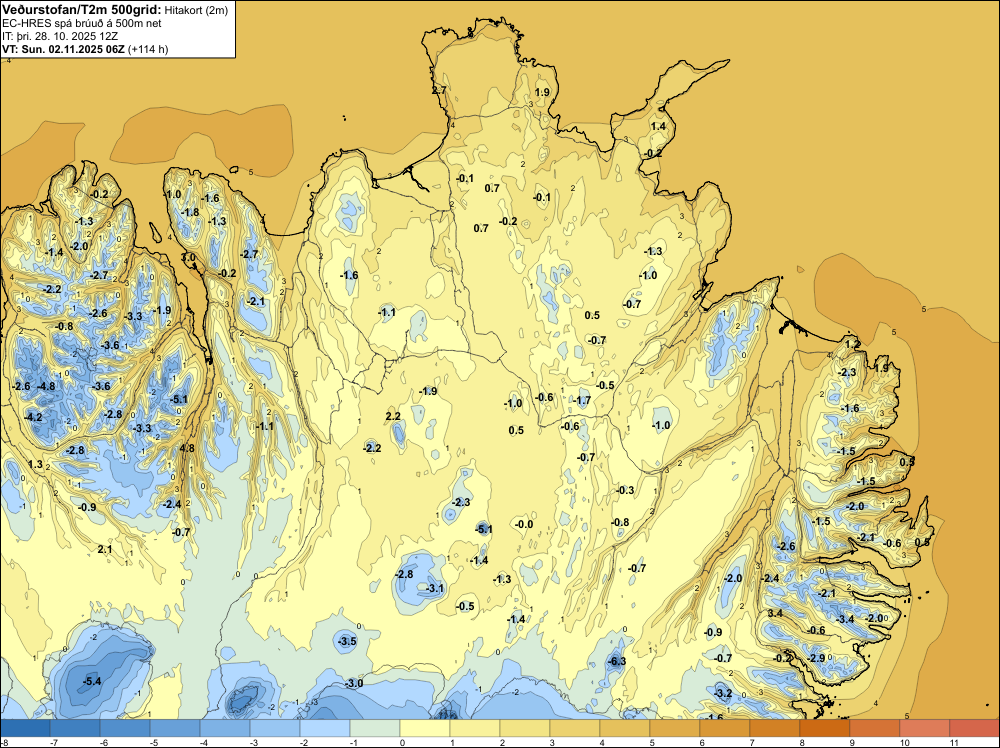Click the -3.4 temperature label
1000x748 pixels.
pos(845,619)
